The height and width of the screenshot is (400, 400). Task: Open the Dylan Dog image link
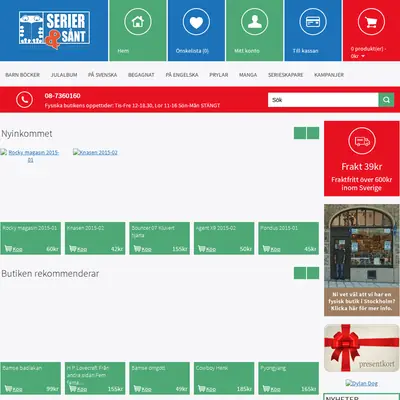tap(361, 383)
